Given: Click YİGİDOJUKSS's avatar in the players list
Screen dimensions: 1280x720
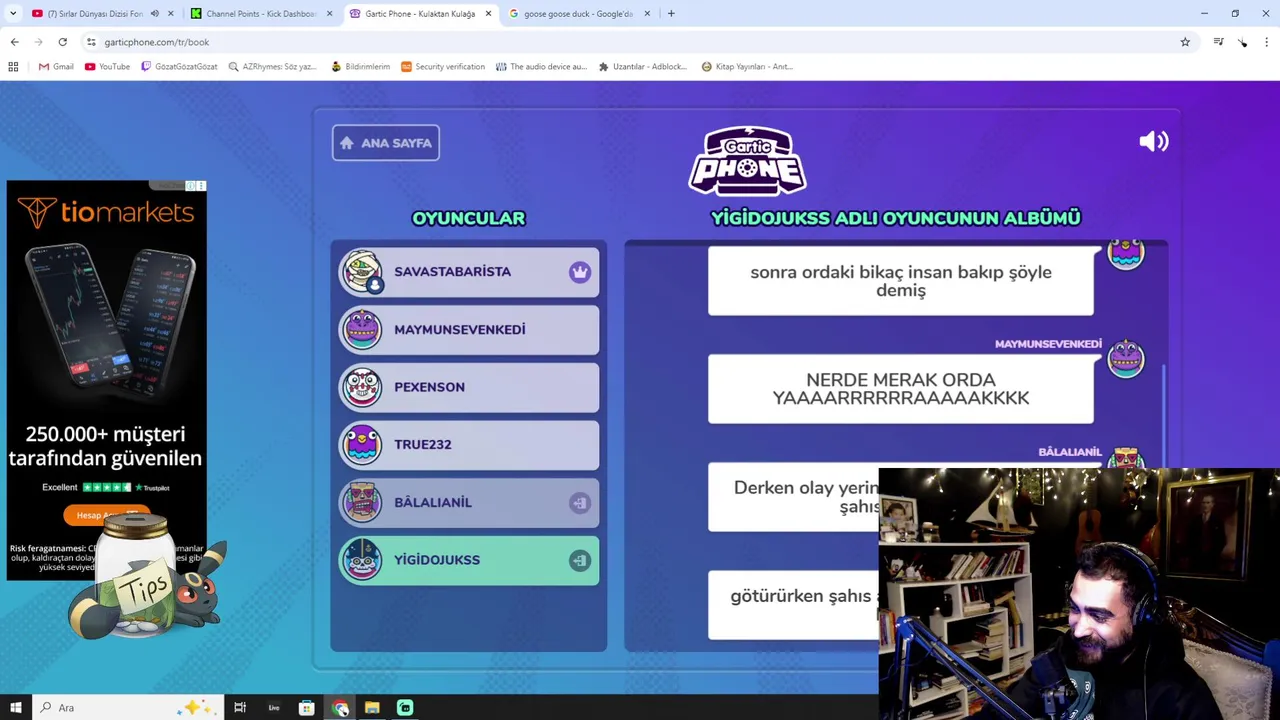Looking at the screenshot, I should tap(361, 560).
